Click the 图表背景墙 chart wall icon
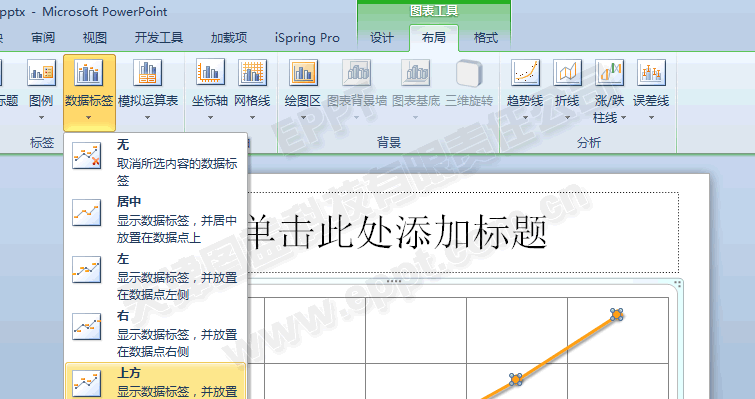Viewport: 755px width, 399px height. 357,73
